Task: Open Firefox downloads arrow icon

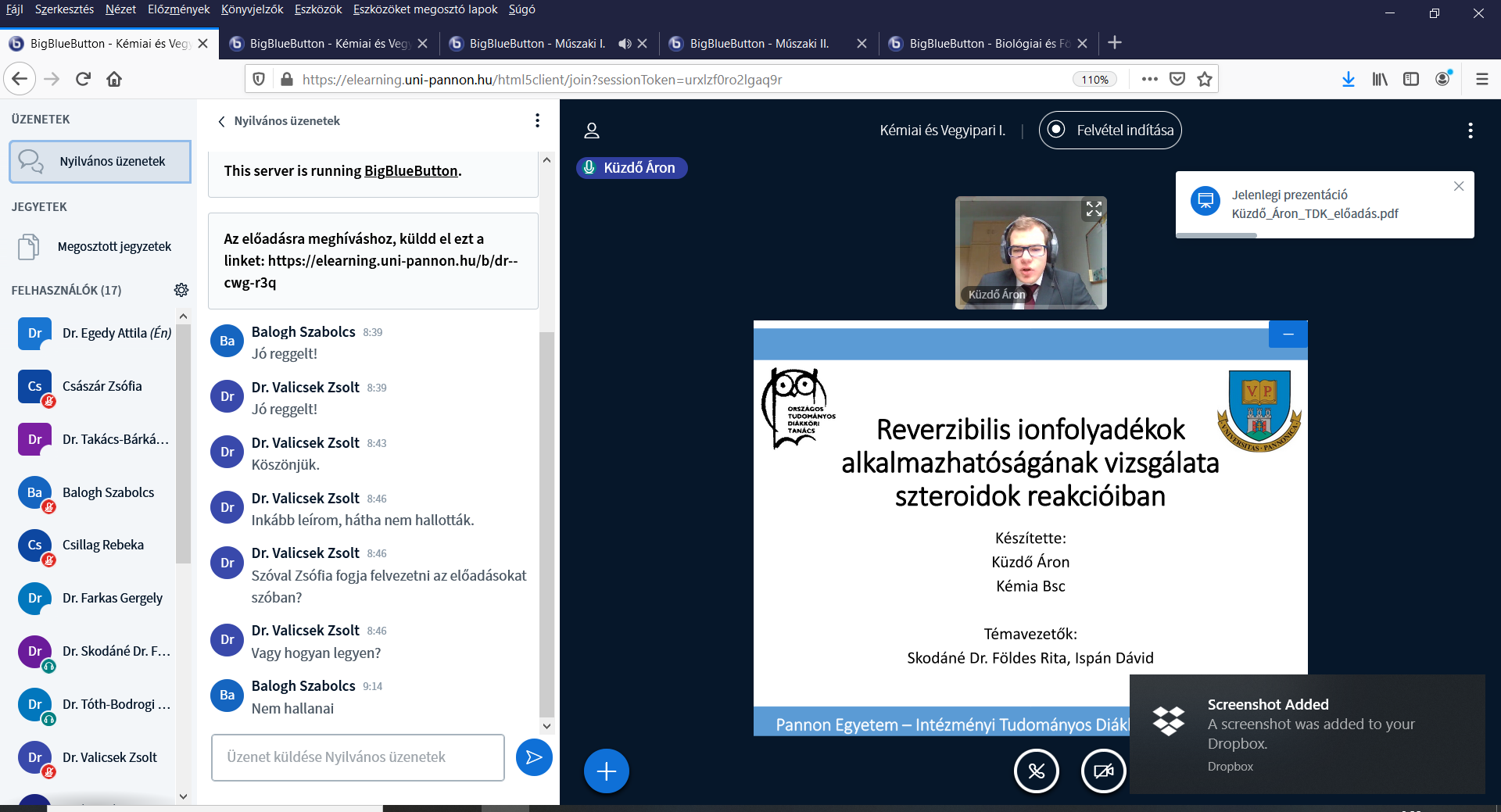Action: 1348,79
